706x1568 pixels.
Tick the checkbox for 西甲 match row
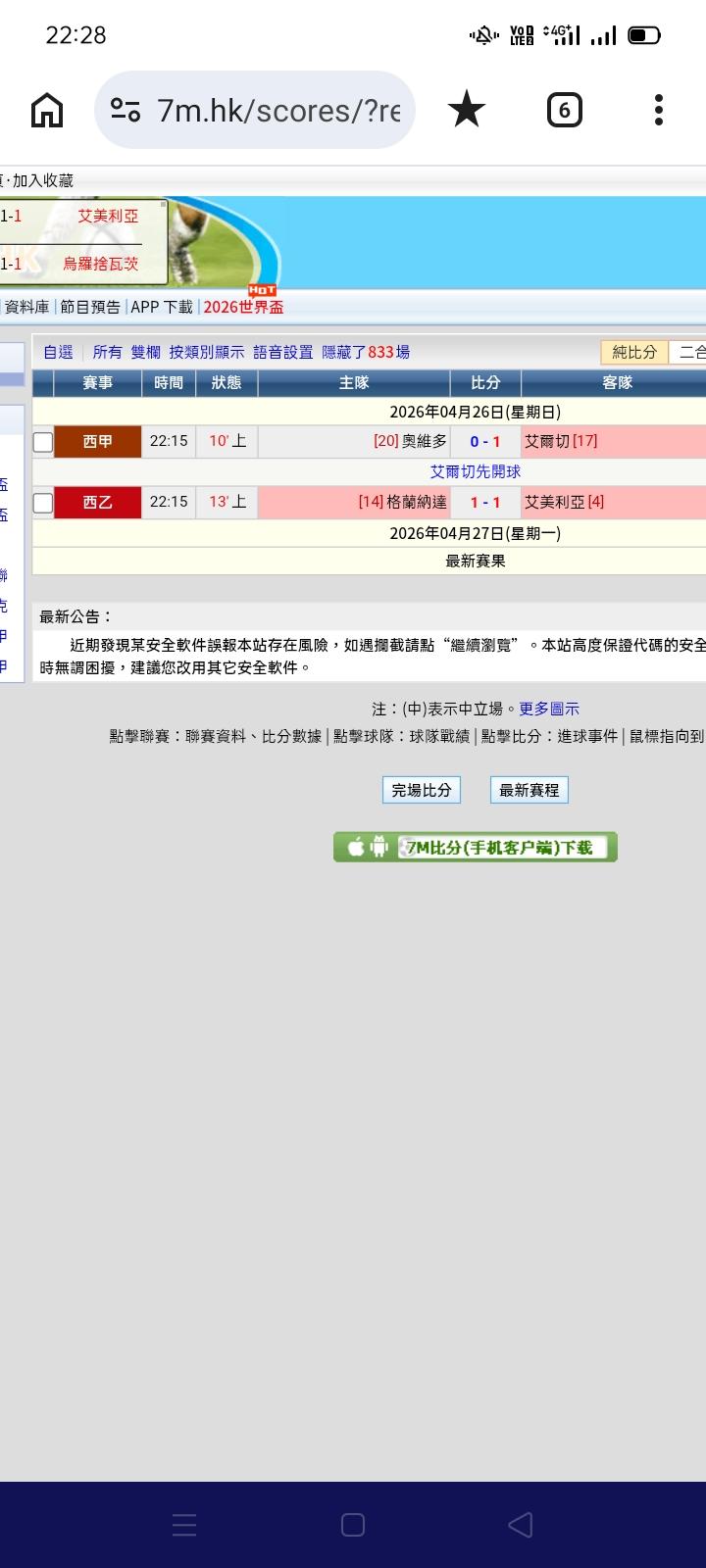coord(43,442)
